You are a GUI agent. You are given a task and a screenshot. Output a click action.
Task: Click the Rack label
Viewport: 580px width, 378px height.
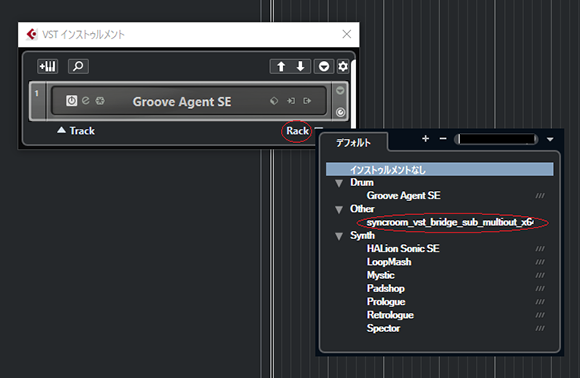coord(297,131)
